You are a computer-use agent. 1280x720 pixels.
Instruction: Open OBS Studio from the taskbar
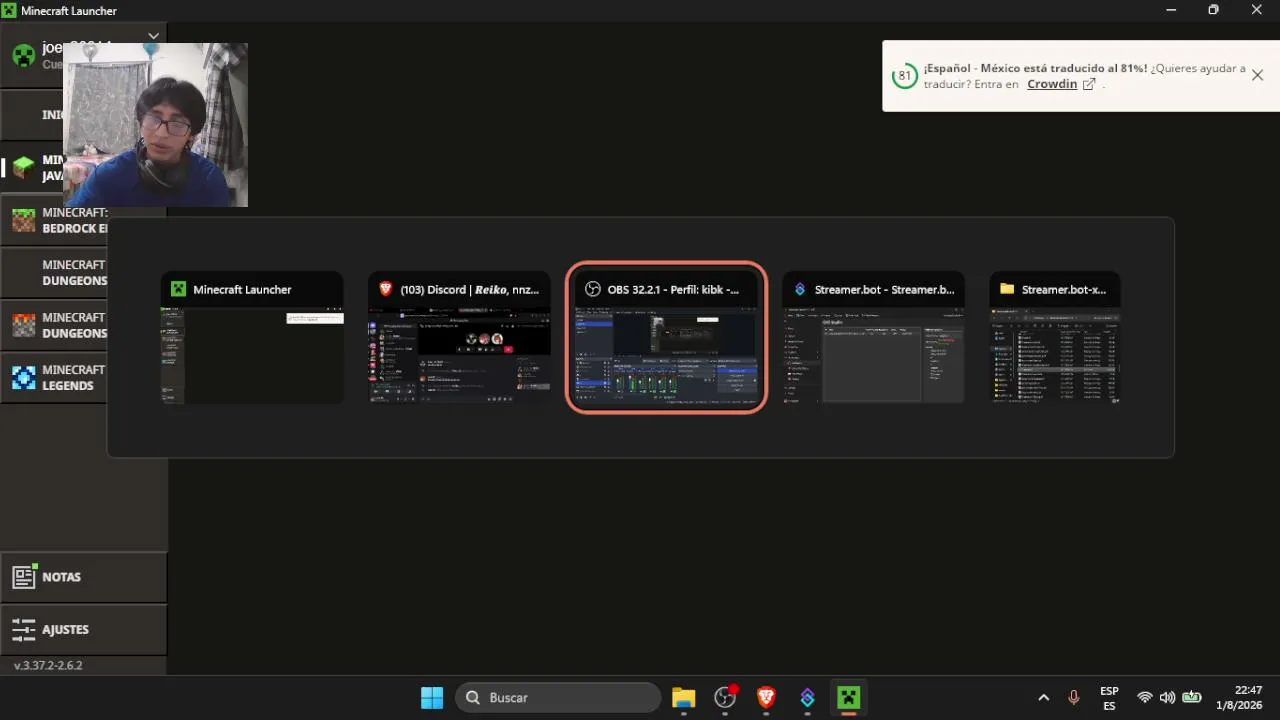[726, 697]
